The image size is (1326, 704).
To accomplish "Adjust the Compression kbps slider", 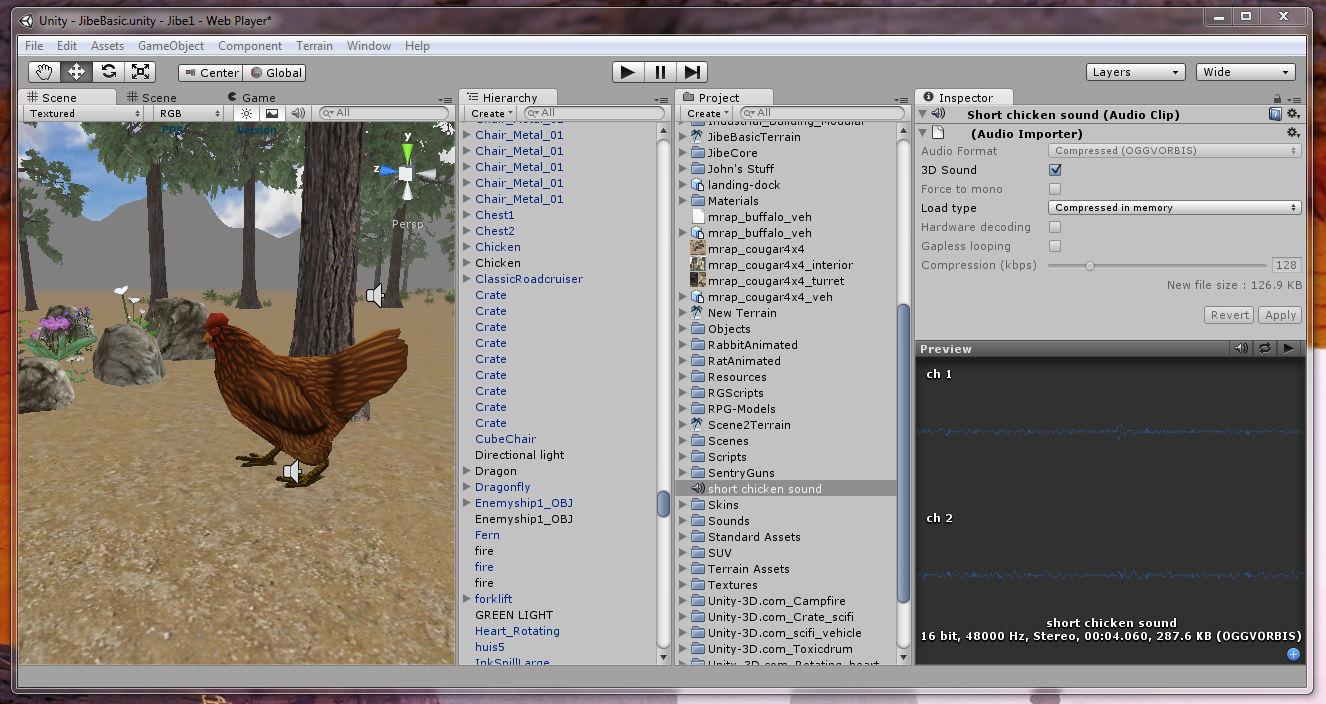I will (1090, 266).
